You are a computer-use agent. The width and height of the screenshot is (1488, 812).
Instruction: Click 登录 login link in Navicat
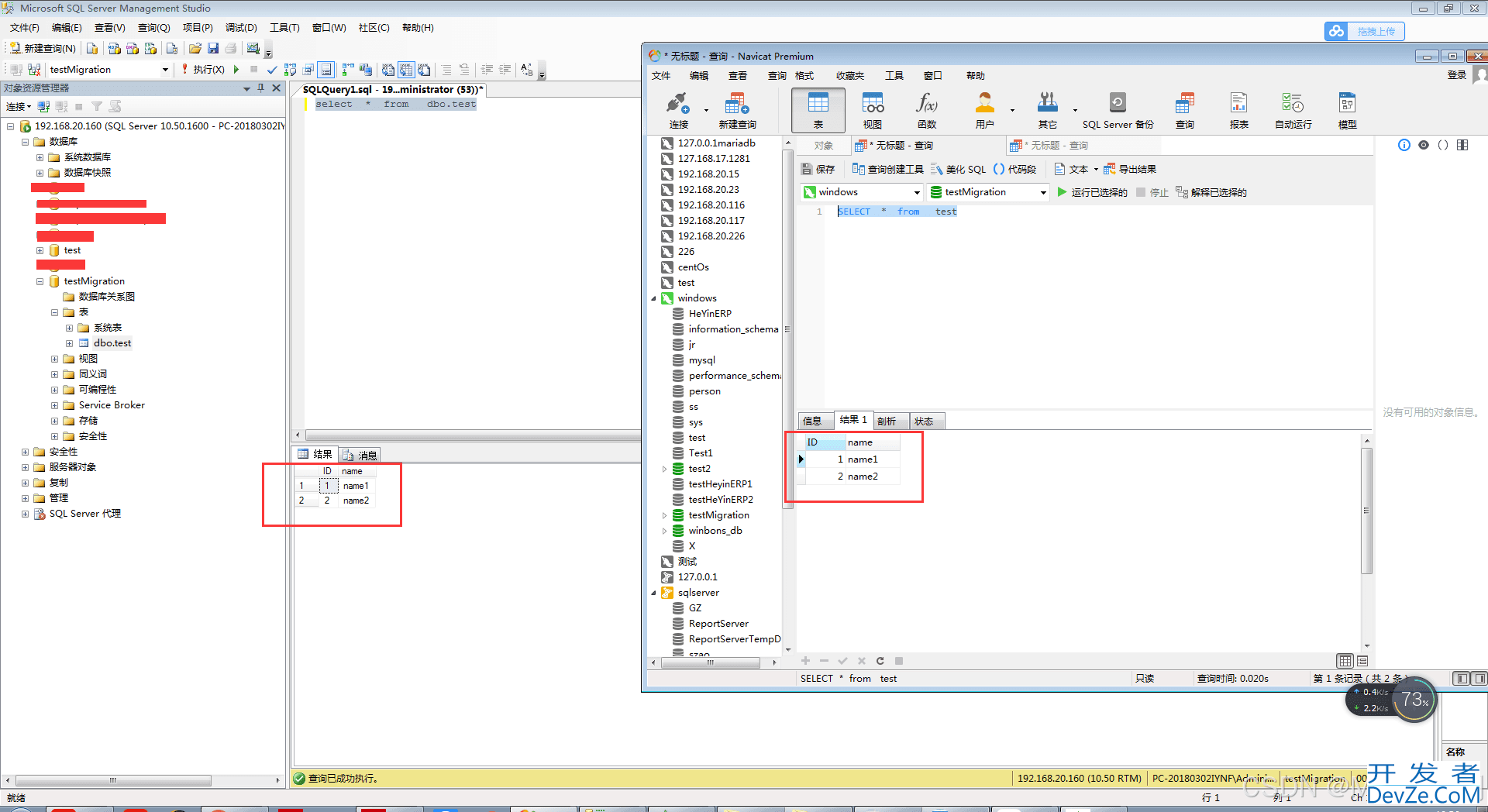click(x=1457, y=75)
